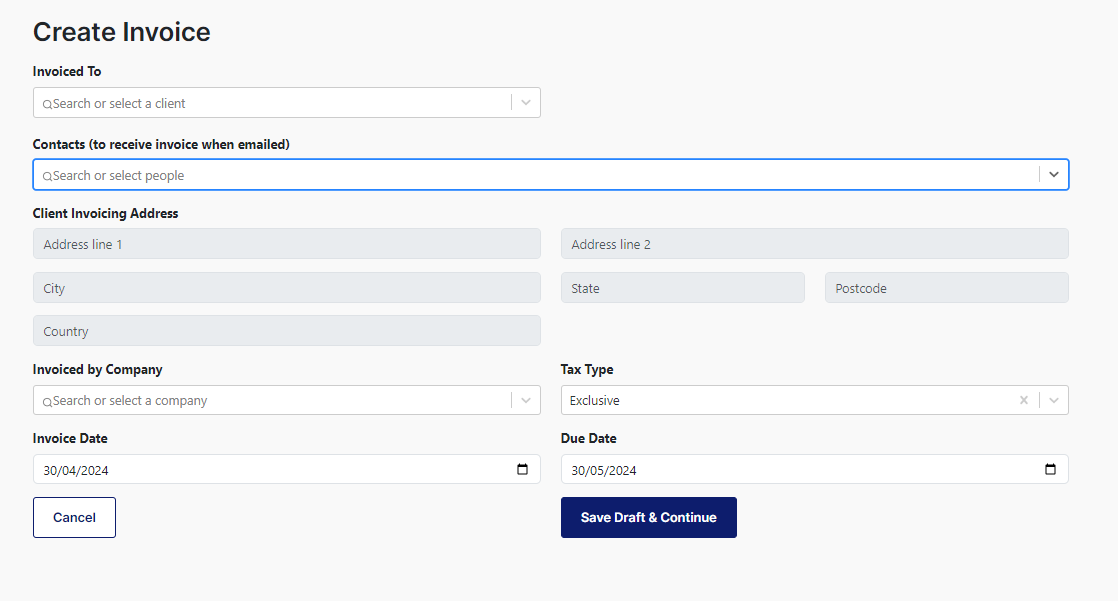Click the Contacts field search magnifier icon
The height and width of the screenshot is (601, 1118).
pyautogui.click(x=46, y=175)
